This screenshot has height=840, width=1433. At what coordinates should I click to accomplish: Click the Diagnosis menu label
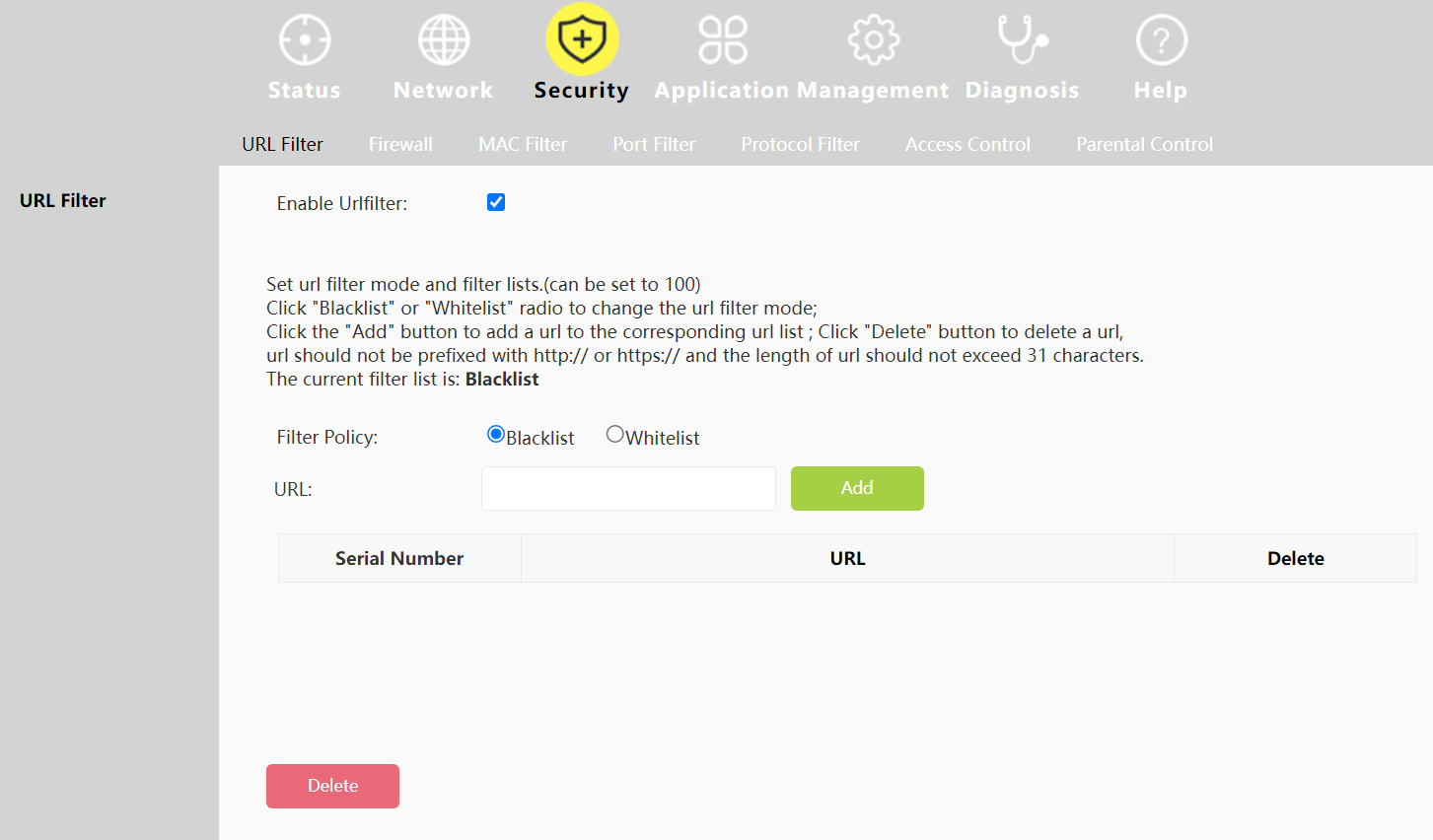pos(1022,90)
